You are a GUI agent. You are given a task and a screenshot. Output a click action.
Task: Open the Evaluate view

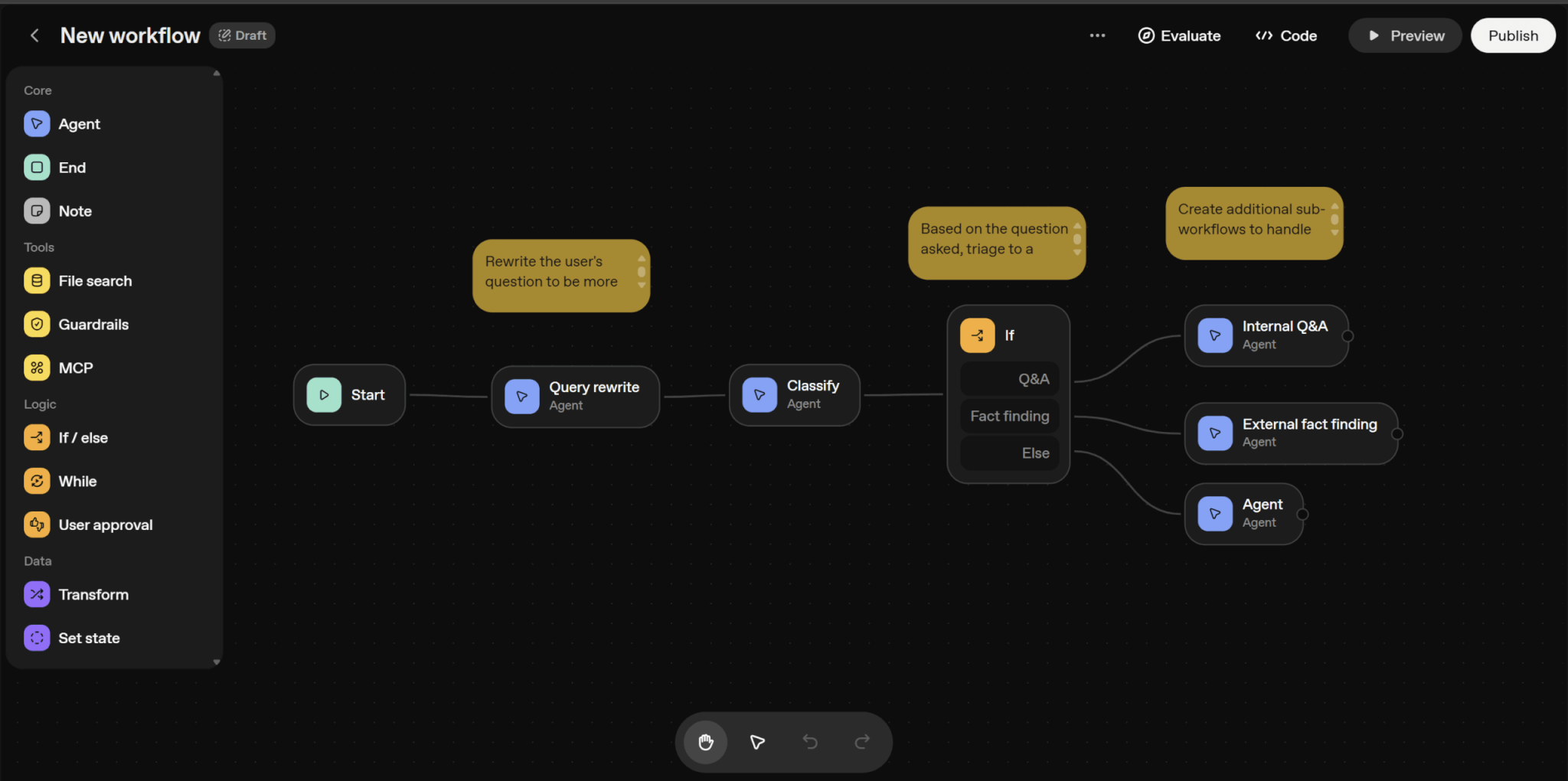tap(1179, 36)
